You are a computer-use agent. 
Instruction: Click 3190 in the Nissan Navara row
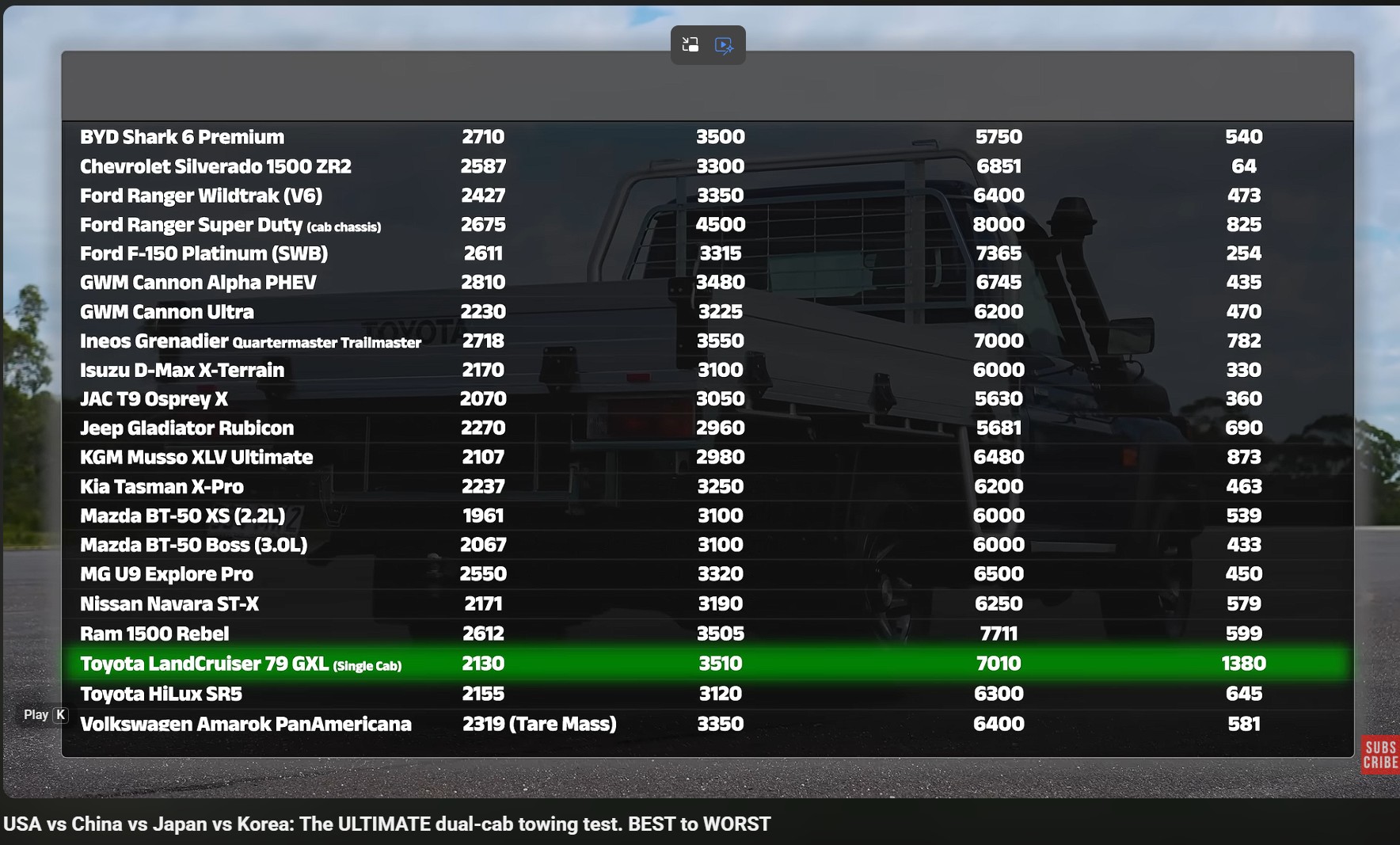(x=721, y=604)
